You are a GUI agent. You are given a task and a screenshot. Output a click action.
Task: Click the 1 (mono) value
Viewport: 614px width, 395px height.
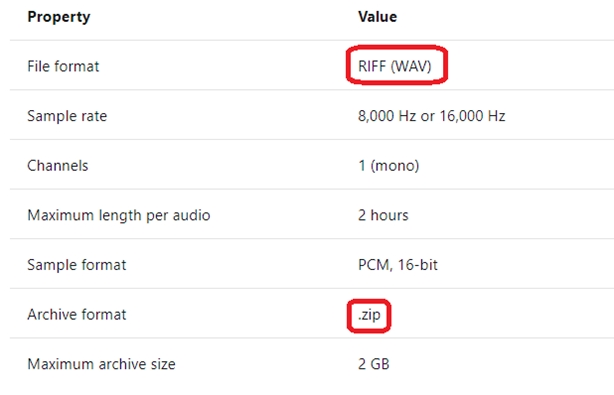coord(388,166)
